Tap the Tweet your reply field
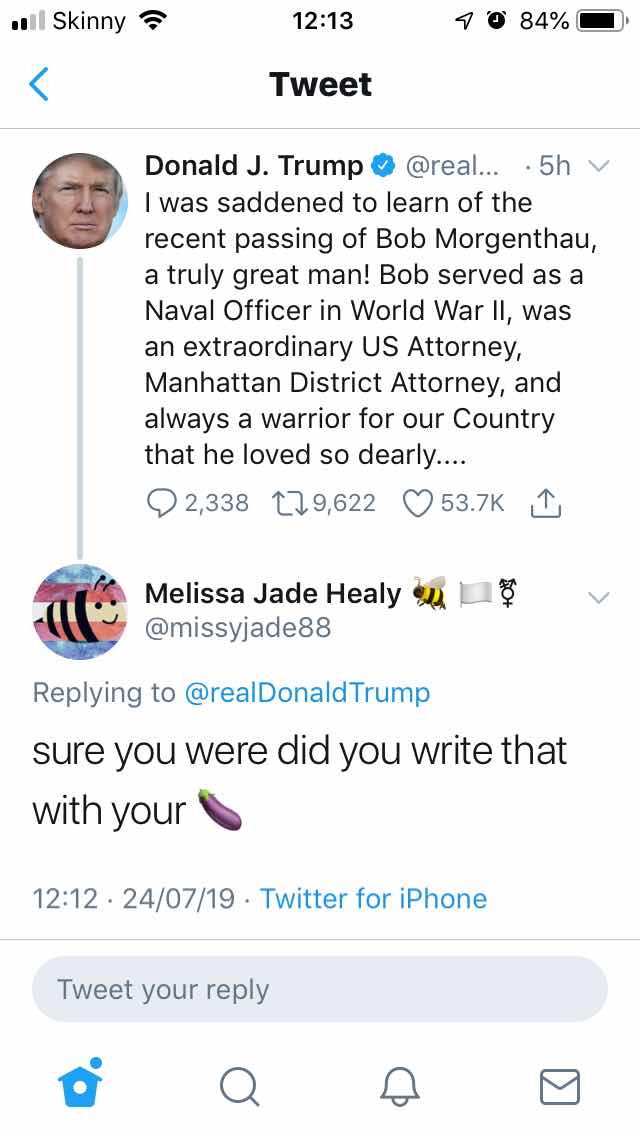Viewport: 640px width, 1136px height. pyautogui.click(x=320, y=989)
